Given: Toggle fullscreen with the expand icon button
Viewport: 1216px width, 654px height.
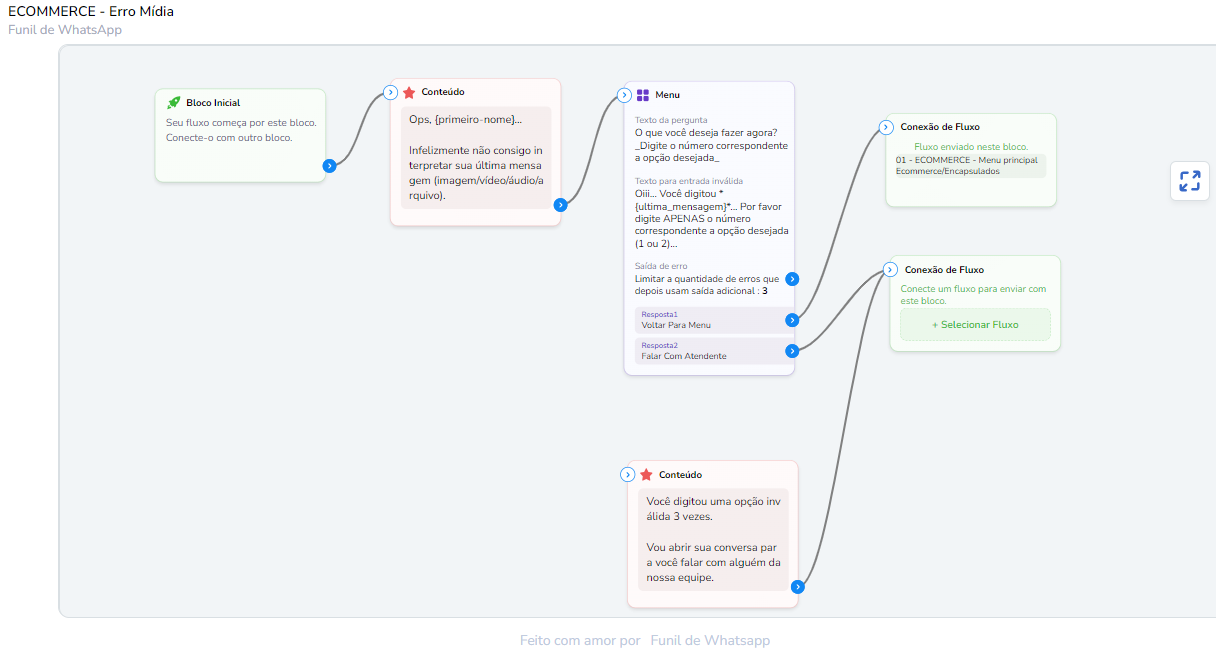Looking at the screenshot, I should coord(1189,181).
